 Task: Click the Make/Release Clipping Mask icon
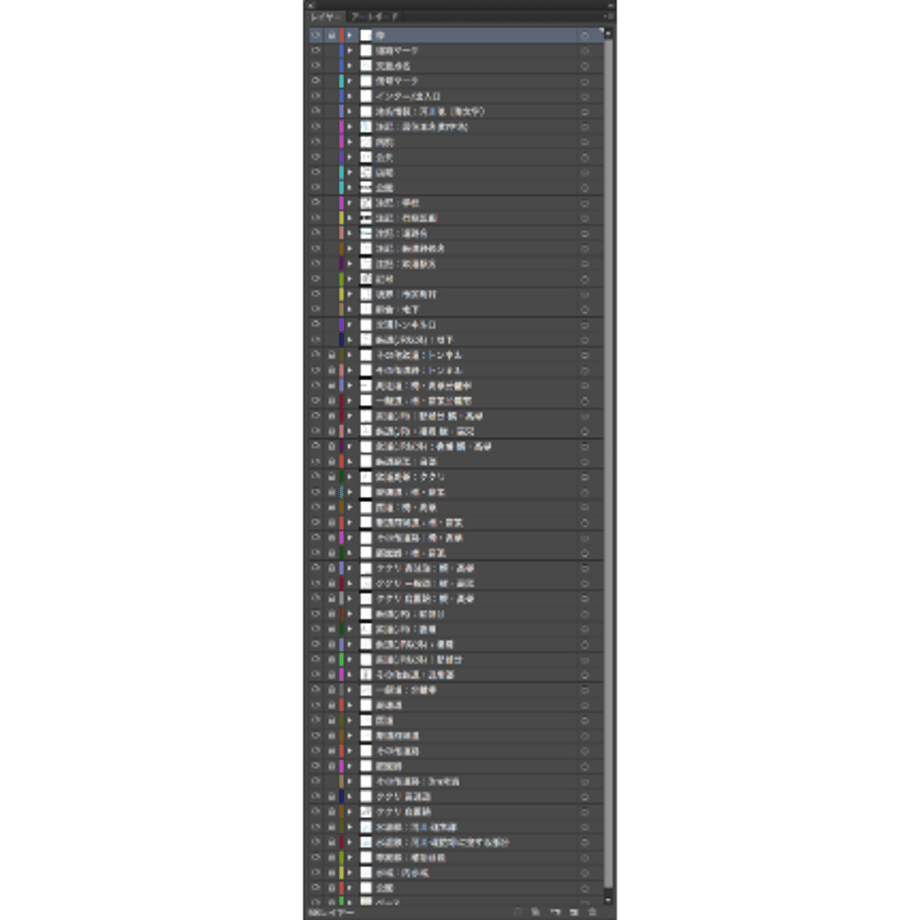click(536, 912)
